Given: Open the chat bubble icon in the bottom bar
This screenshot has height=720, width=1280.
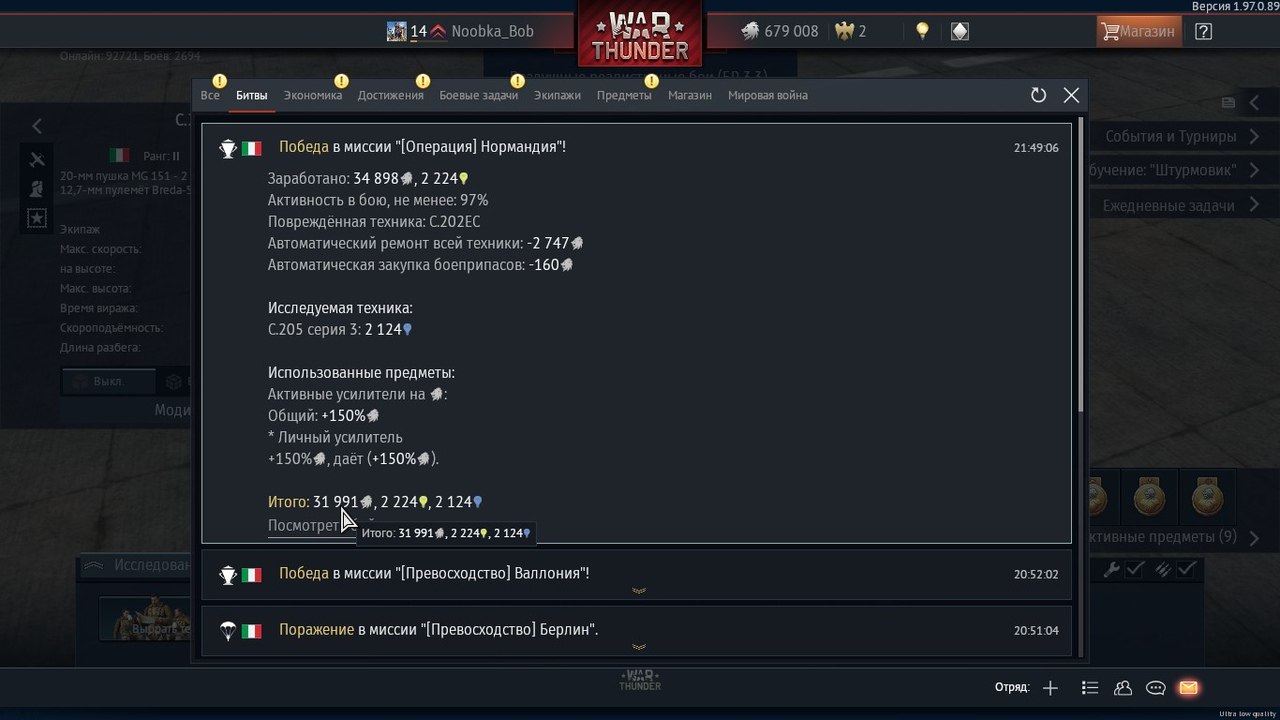Looking at the screenshot, I should tap(1156, 688).
